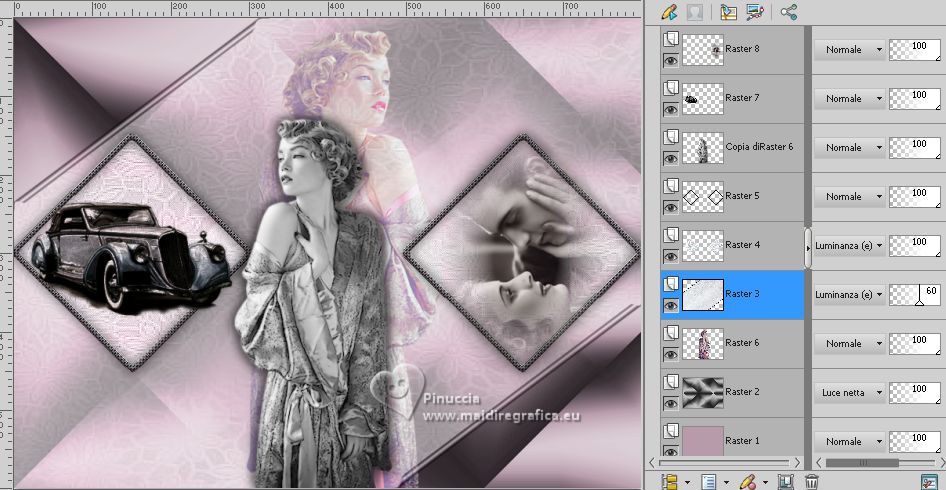Click the Raster 1 pink color thumbnail

pos(703,441)
